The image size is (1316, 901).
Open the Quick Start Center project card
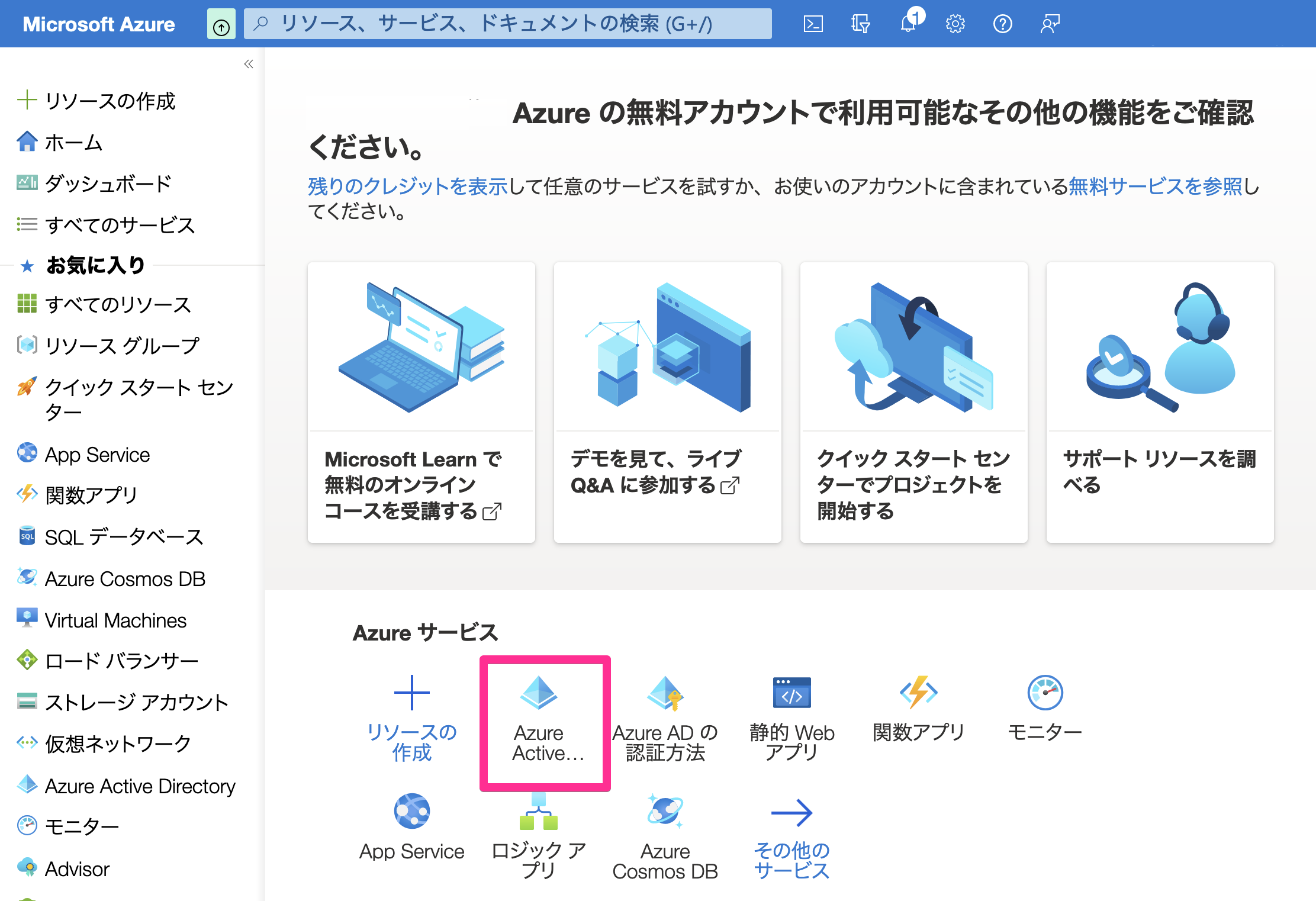914,403
